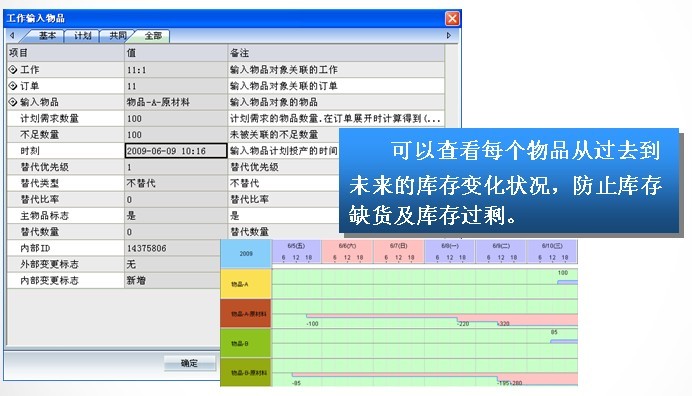Select the 全部 tab
This screenshot has height=396, width=692.
(x=153, y=36)
